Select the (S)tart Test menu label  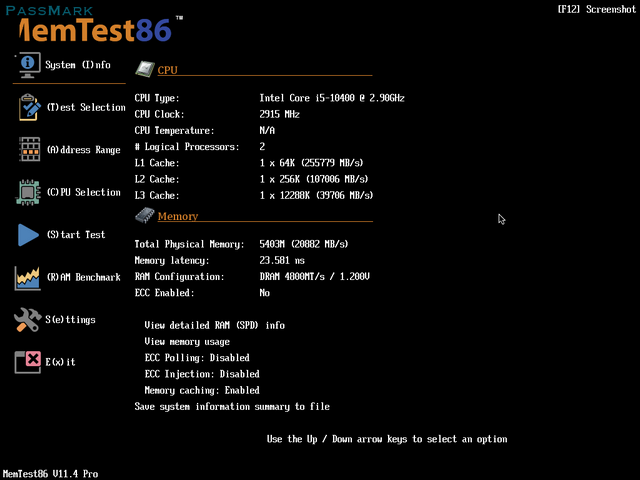tap(76, 235)
